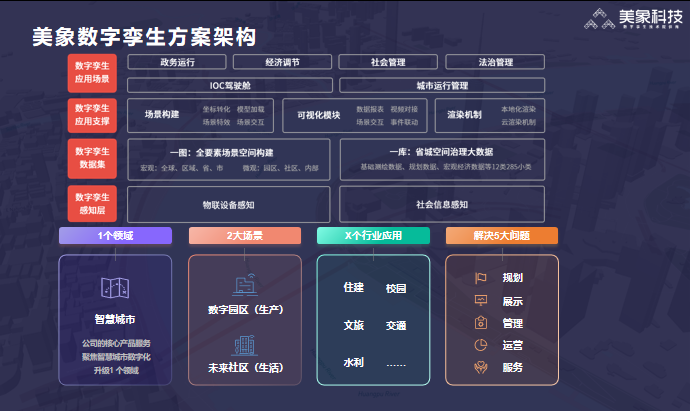Switch to the 2大场景 header tab
Viewport: 690px width, 411px height.
tap(244, 236)
